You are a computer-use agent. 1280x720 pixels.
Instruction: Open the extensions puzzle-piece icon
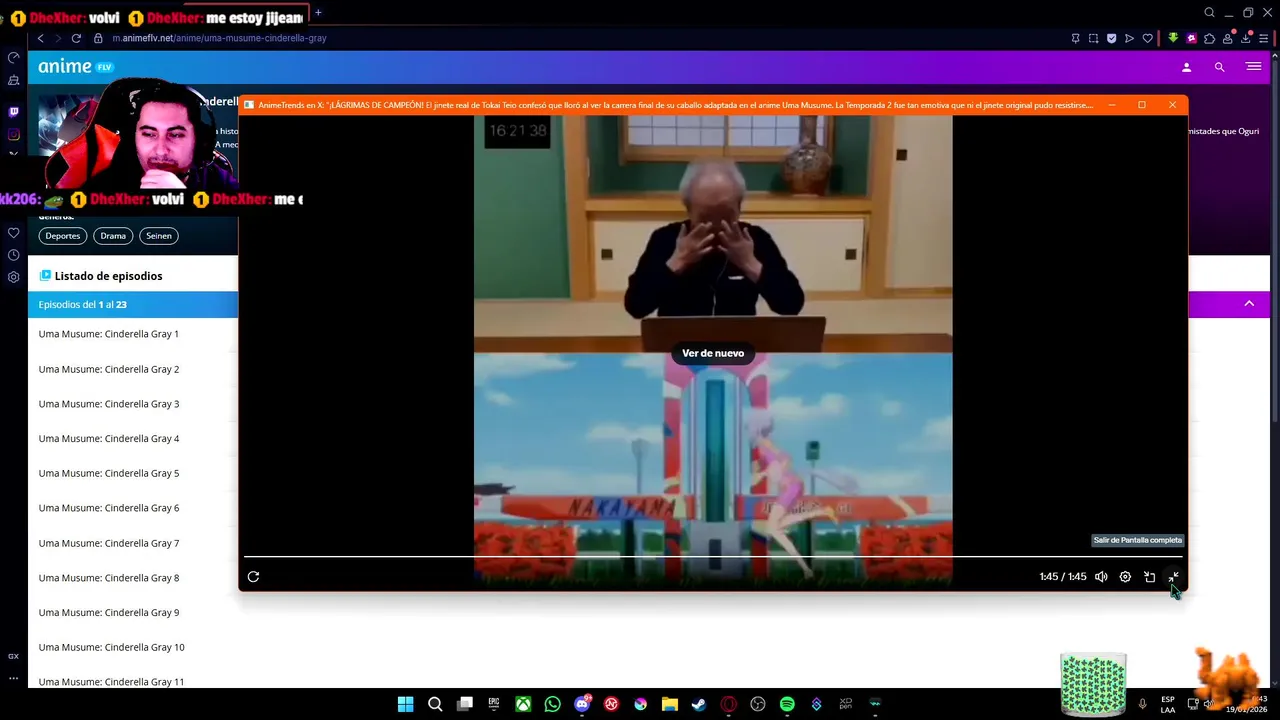(1209, 38)
